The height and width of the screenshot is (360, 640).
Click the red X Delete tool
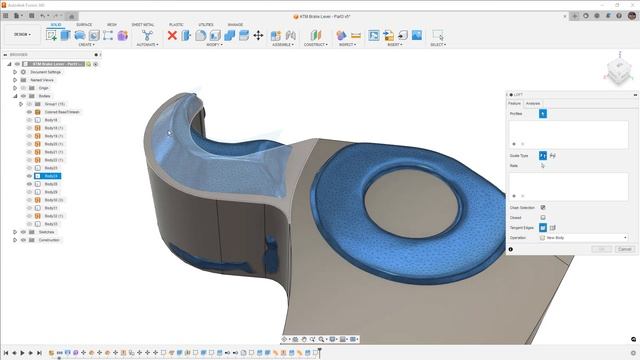[172, 36]
